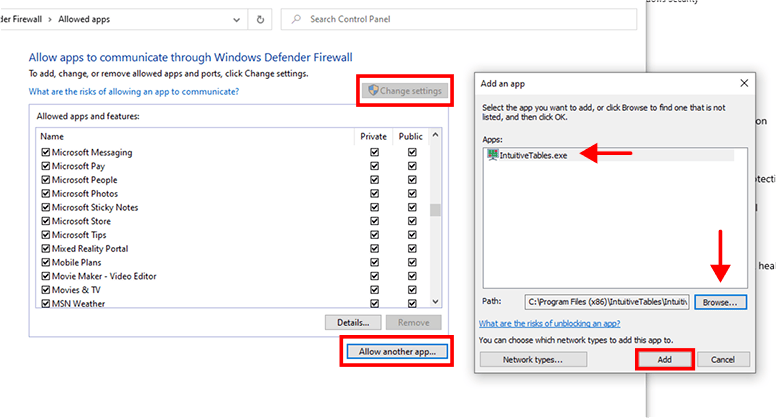The image size is (776, 418).
Task: Select the Microsoft Store row text
Action: pyautogui.click(x=81, y=221)
